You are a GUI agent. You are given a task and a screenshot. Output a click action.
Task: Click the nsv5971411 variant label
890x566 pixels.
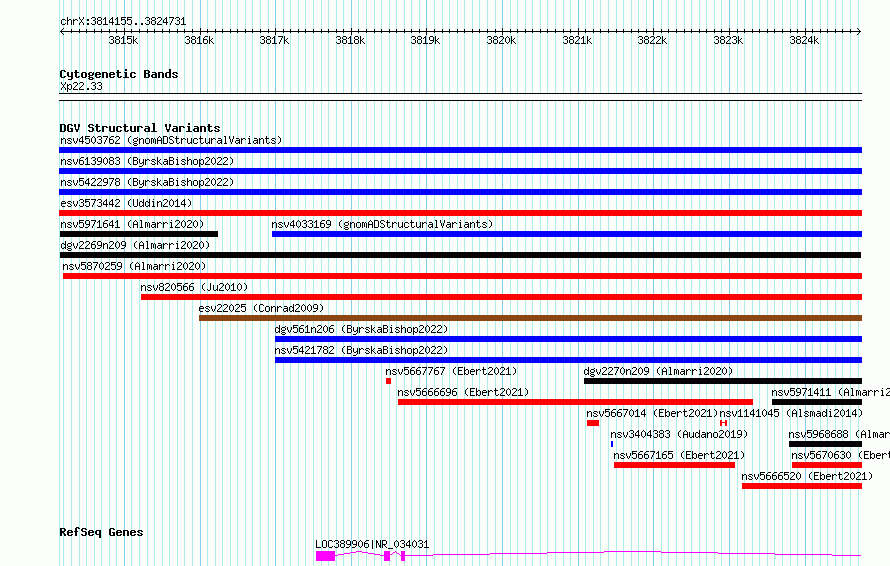pyautogui.click(x=830, y=392)
